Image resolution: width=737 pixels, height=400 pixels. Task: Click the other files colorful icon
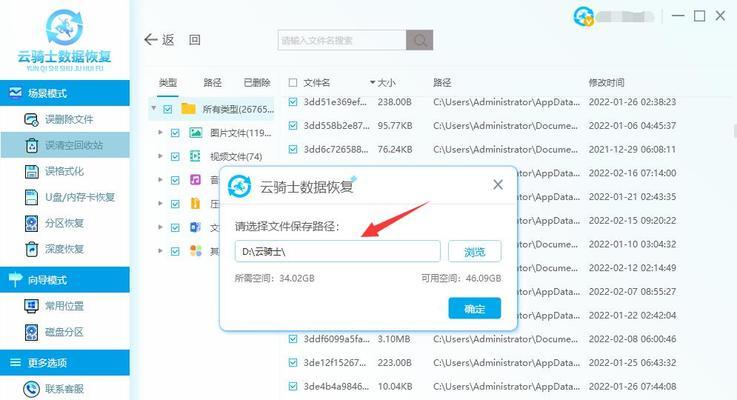(196, 251)
